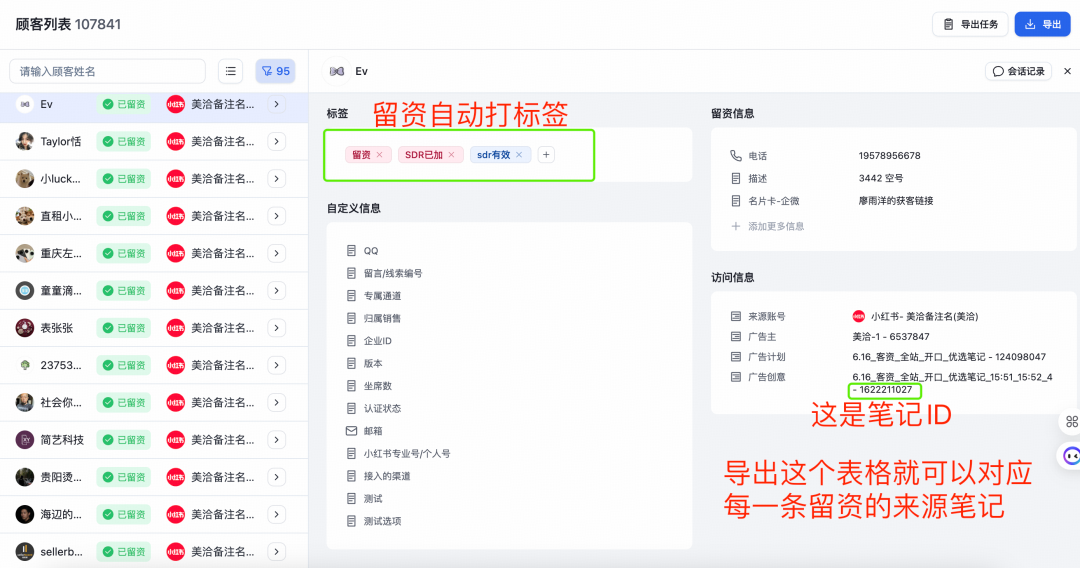Viewport: 1080px width, 568px height.
Task: Click the 描述 field icon
Action: 736,178
